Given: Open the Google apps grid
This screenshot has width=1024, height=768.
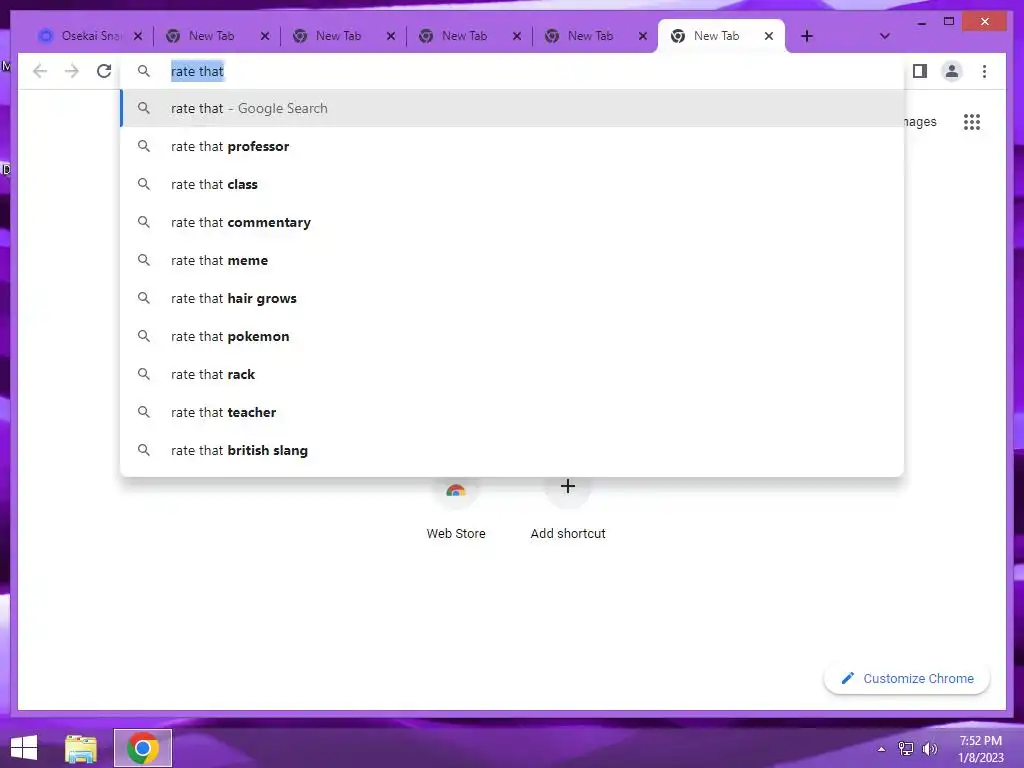Looking at the screenshot, I should [972, 121].
